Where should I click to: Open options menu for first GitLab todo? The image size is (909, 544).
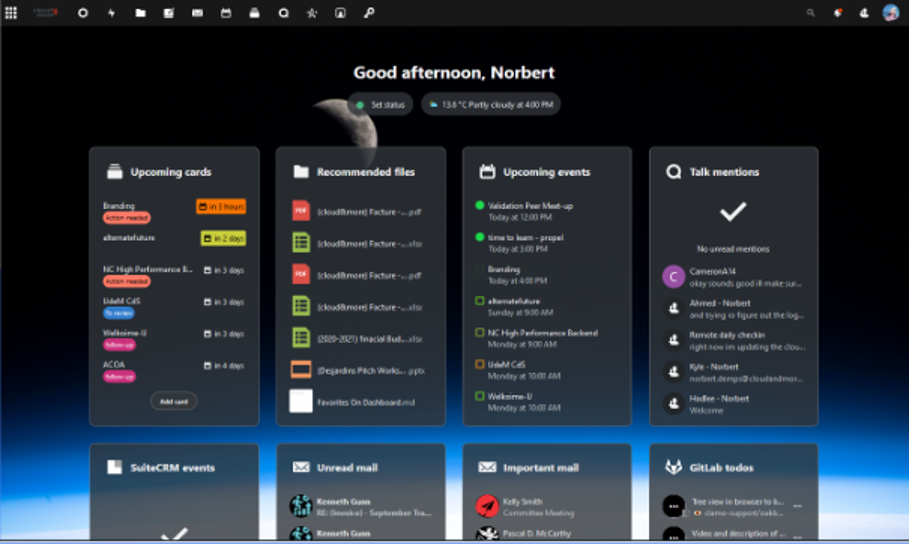(797, 506)
